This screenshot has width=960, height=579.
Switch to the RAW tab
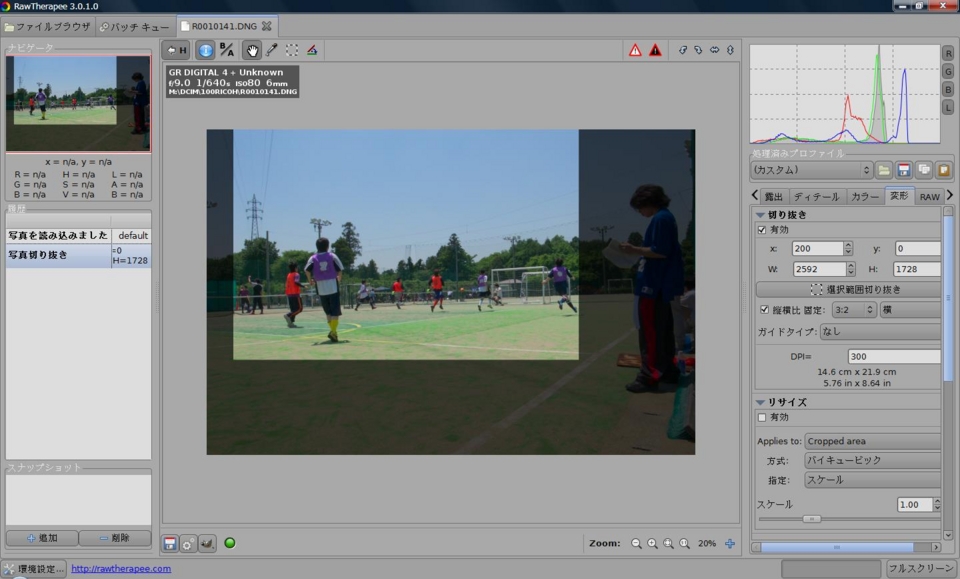[929, 196]
